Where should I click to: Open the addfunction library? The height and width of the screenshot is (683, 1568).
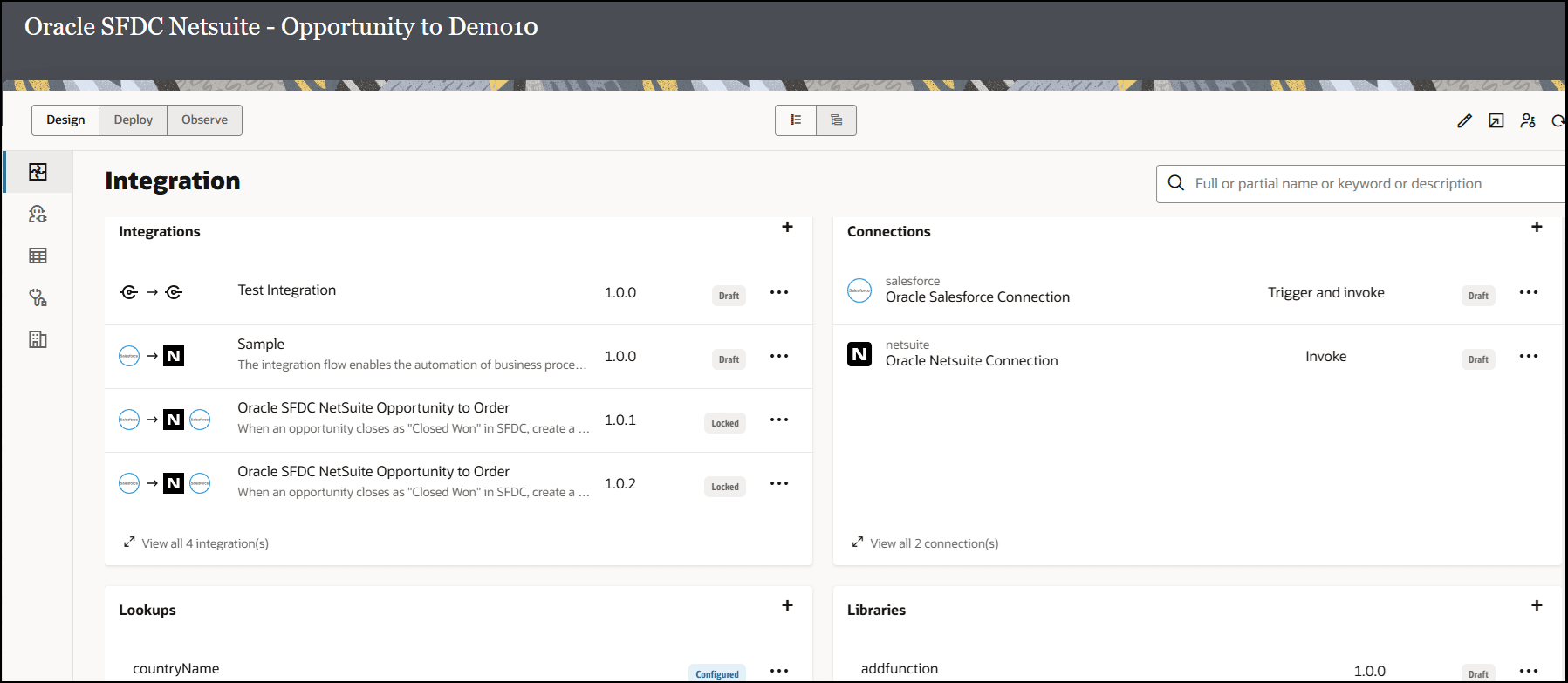900,669
